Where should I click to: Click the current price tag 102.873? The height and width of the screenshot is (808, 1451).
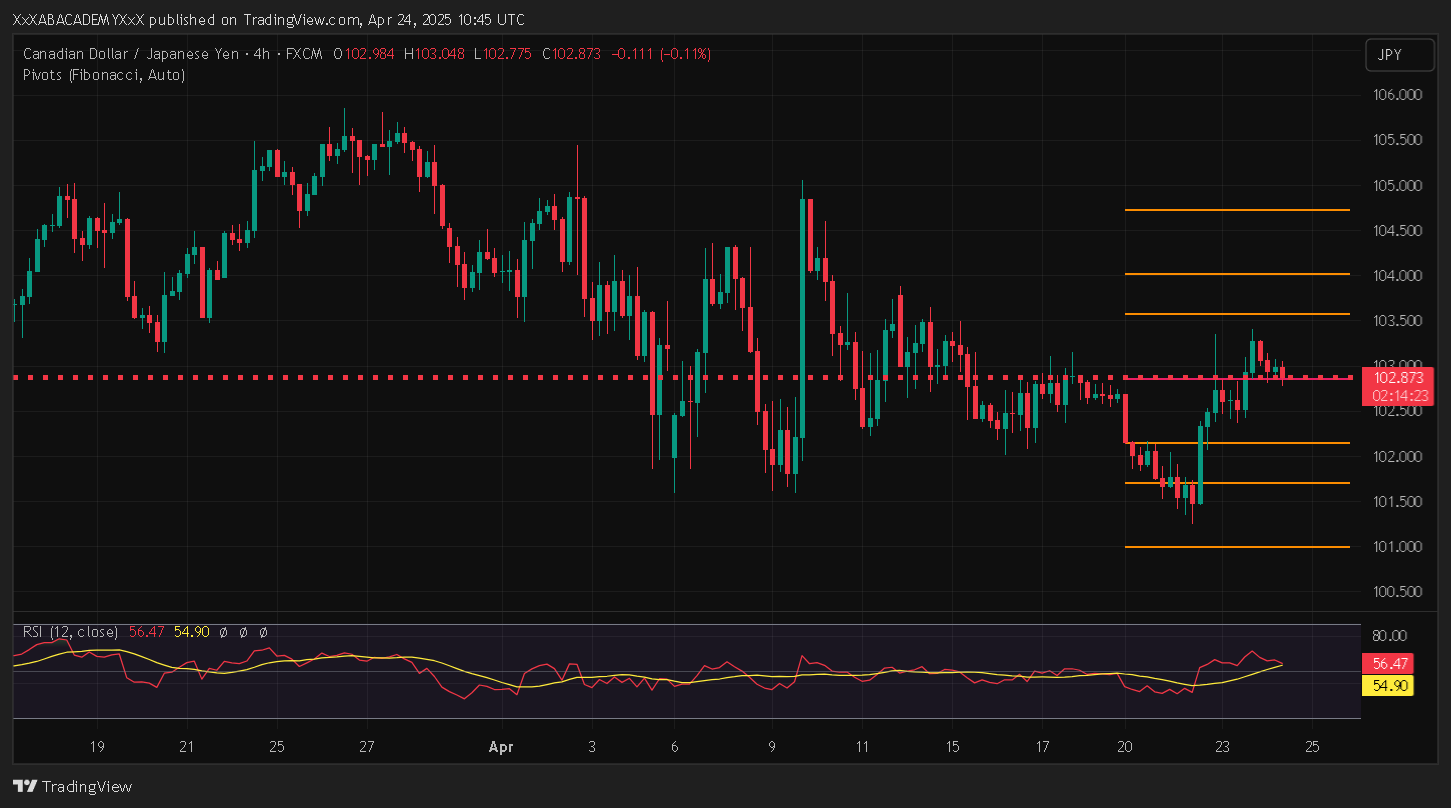tap(1398, 378)
